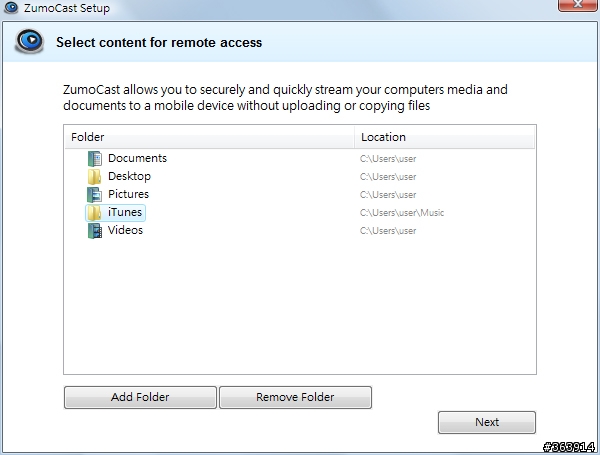Select the Pictures folder entry
The image size is (600, 455).
[x=128, y=194]
